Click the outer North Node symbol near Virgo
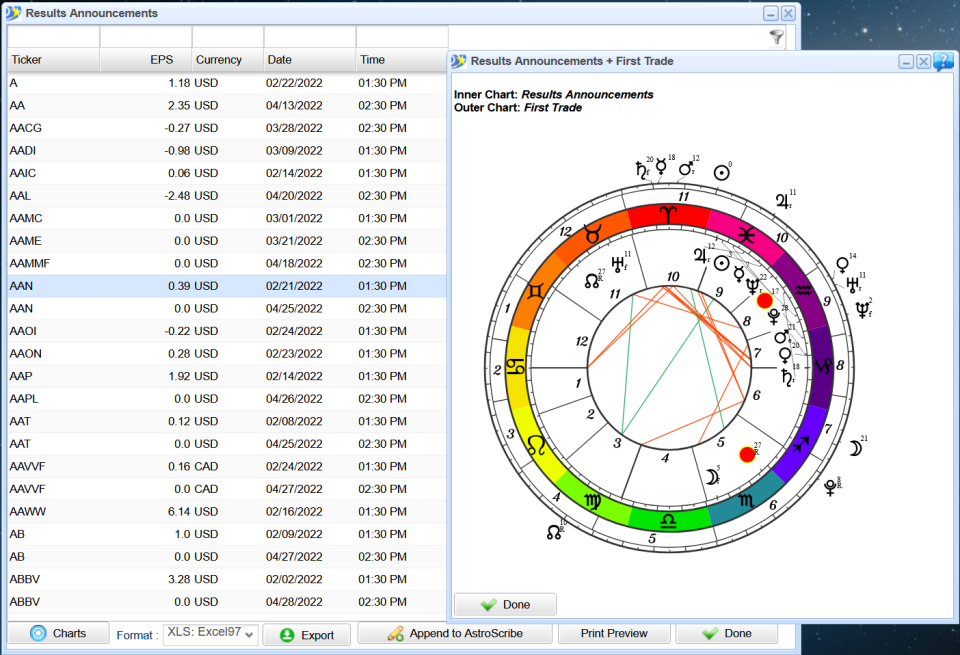The image size is (960, 655). [x=554, y=531]
